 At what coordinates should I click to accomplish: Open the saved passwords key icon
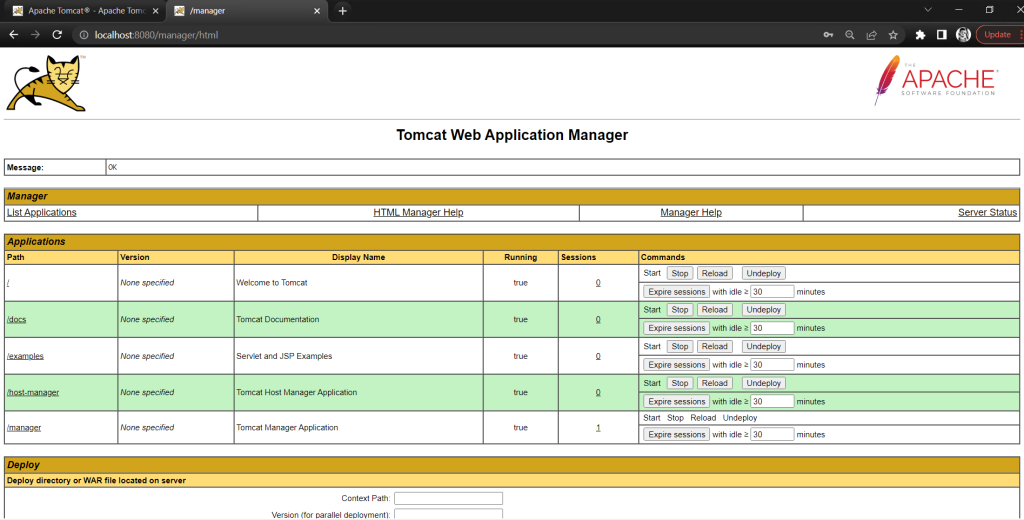(x=828, y=35)
